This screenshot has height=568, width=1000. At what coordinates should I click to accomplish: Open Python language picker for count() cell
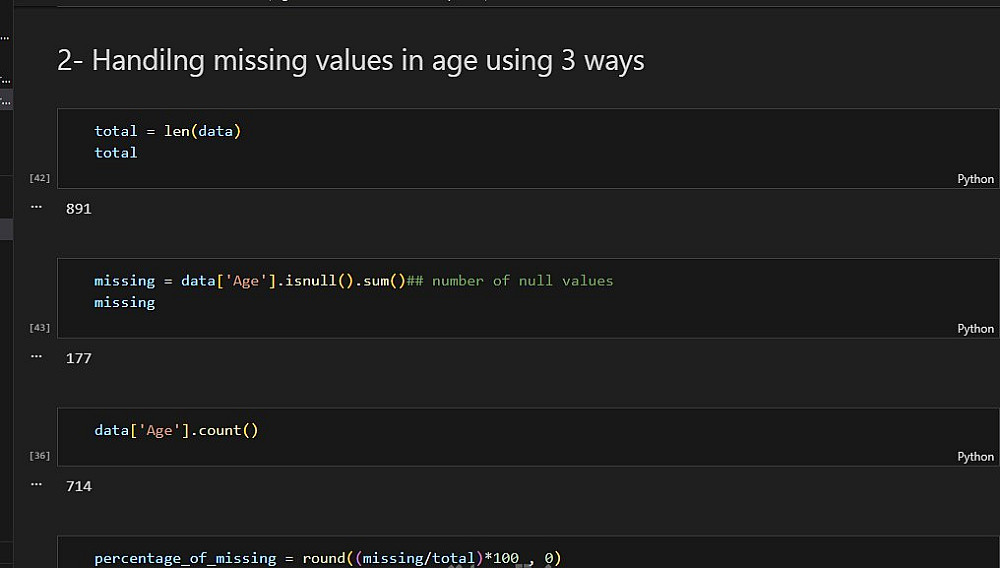(x=975, y=456)
